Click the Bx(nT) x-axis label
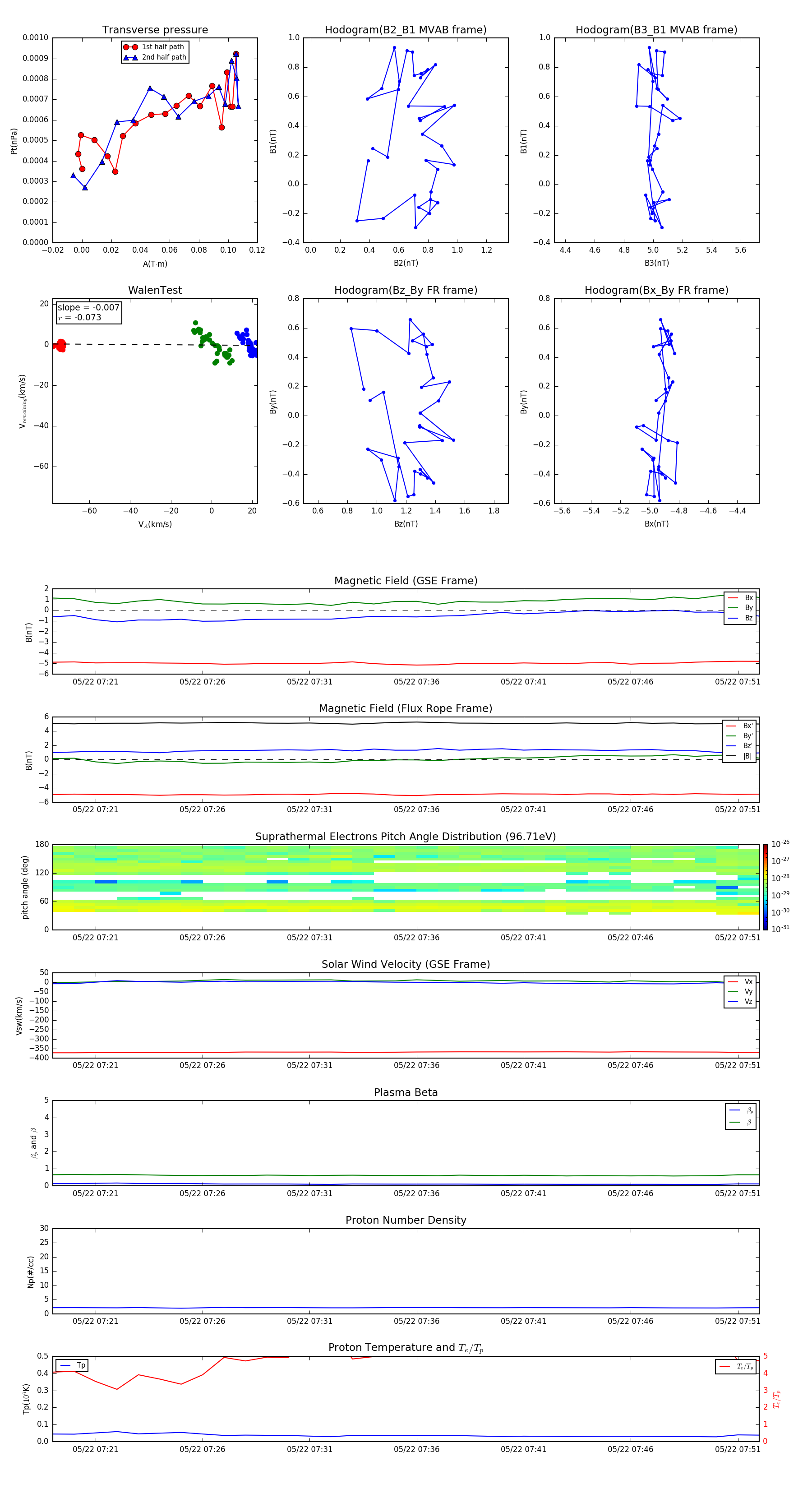 (656, 524)
